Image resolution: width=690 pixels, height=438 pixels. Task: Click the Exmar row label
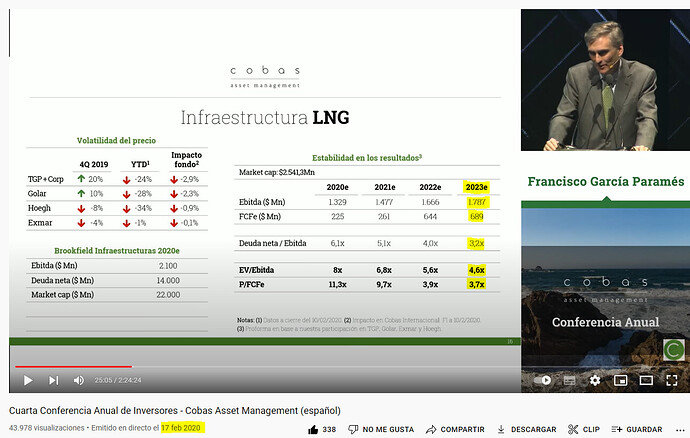[40, 223]
